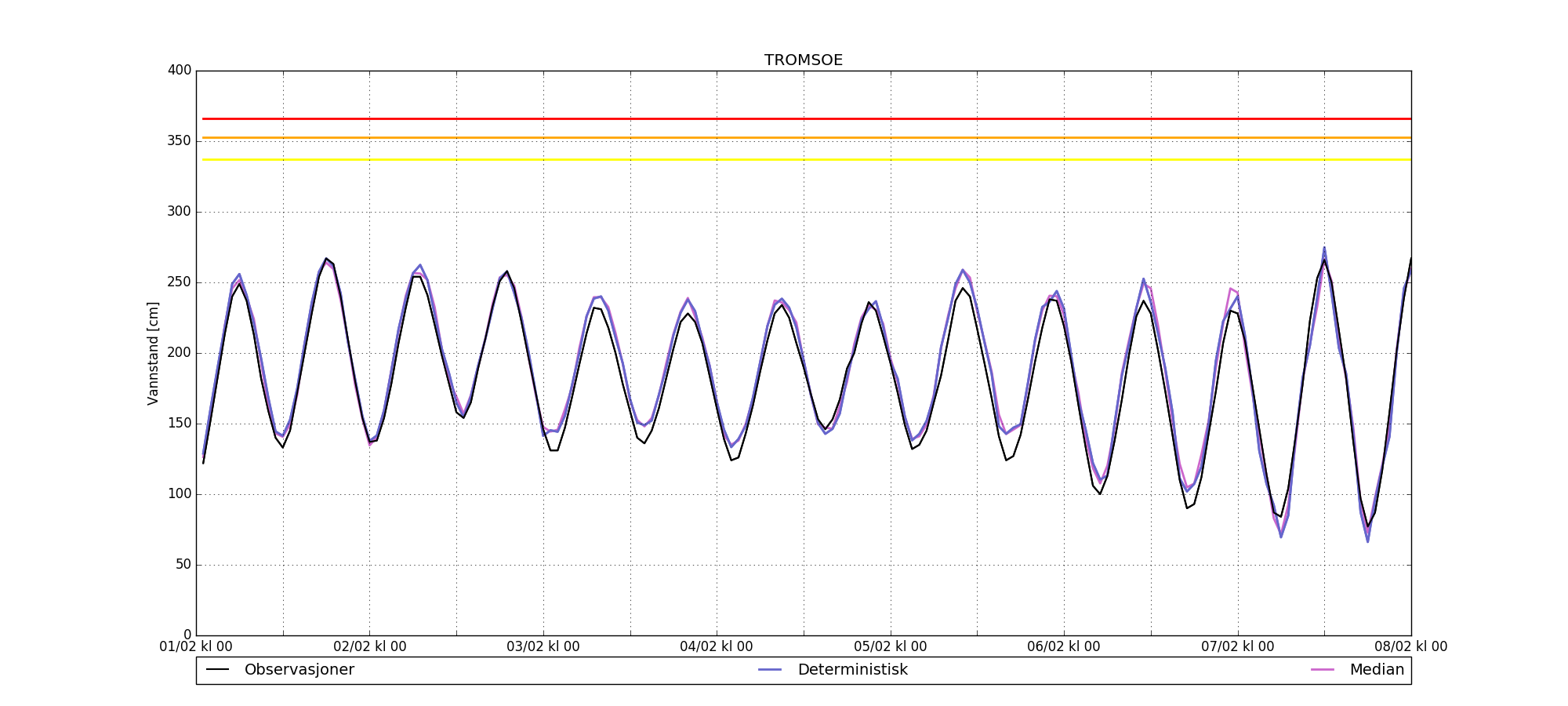Click the 07/02 kl 00 x-axis label
Viewport: 1568px width, 706px height.
coord(1237,647)
